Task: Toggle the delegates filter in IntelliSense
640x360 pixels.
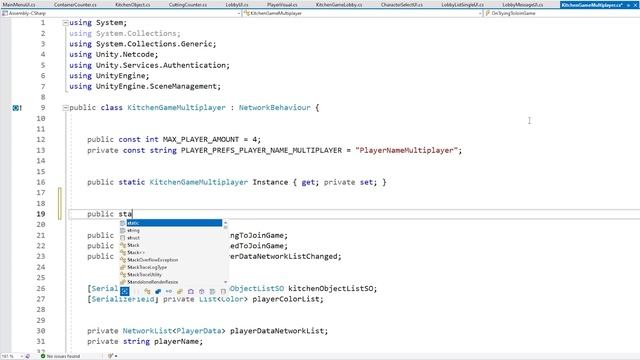Action: [x=191, y=291]
